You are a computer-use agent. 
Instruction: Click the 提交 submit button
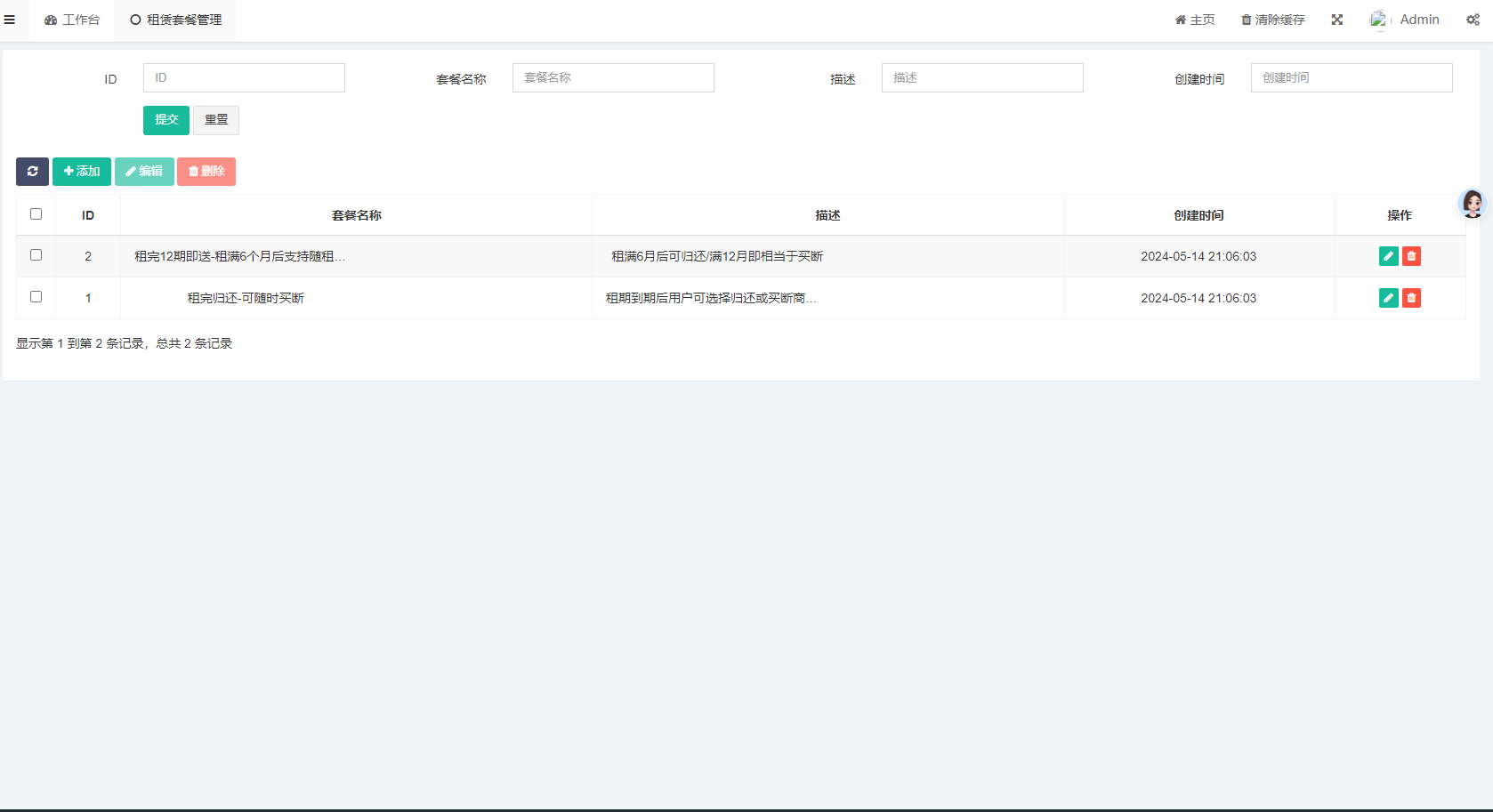point(166,120)
